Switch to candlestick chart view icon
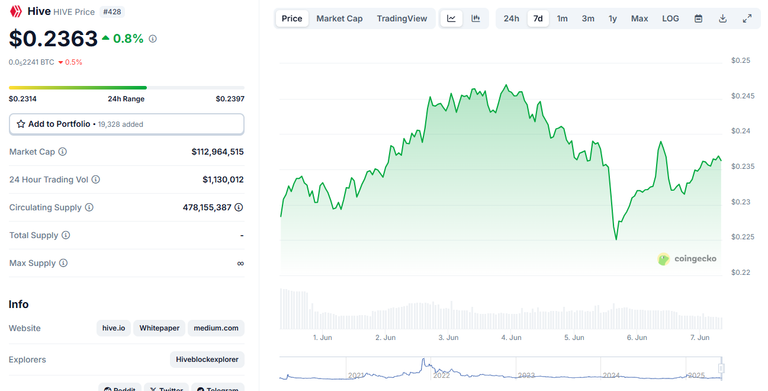768x391 pixels. (475, 19)
